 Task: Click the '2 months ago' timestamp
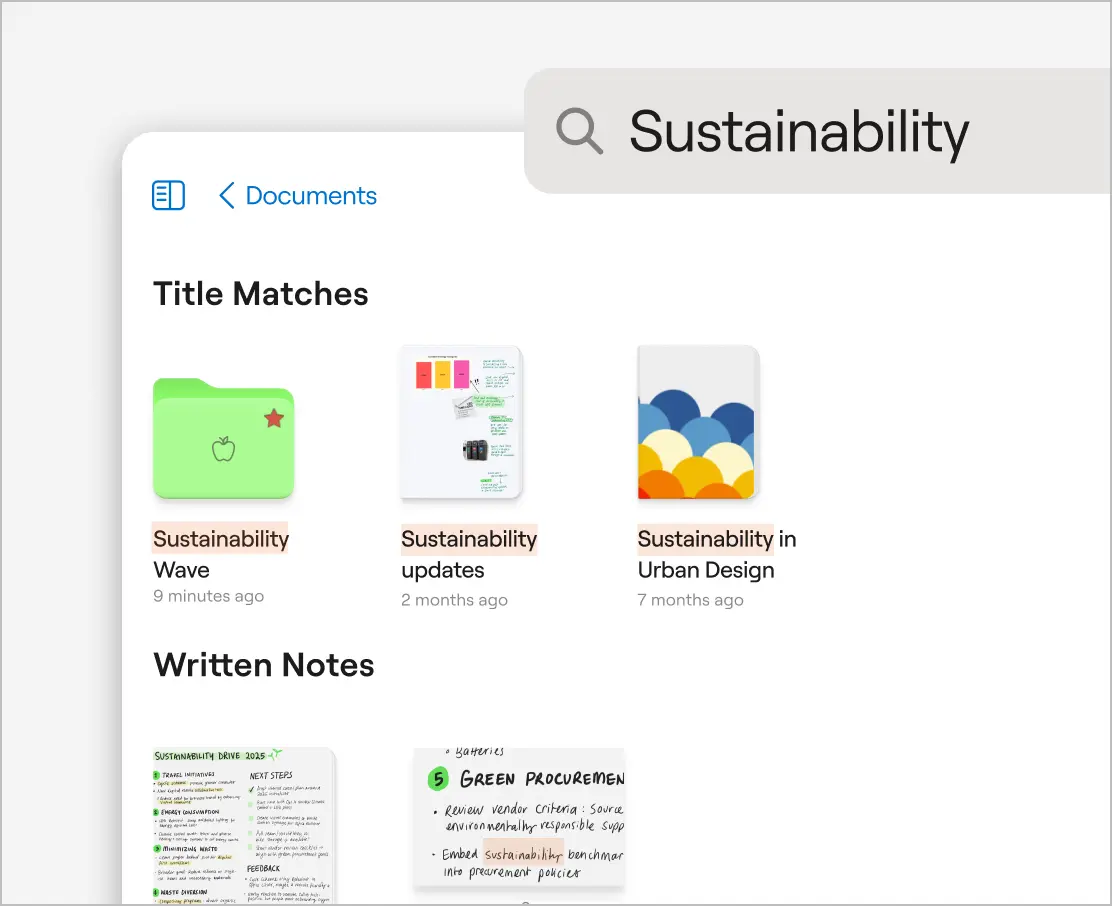click(x=454, y=600)
